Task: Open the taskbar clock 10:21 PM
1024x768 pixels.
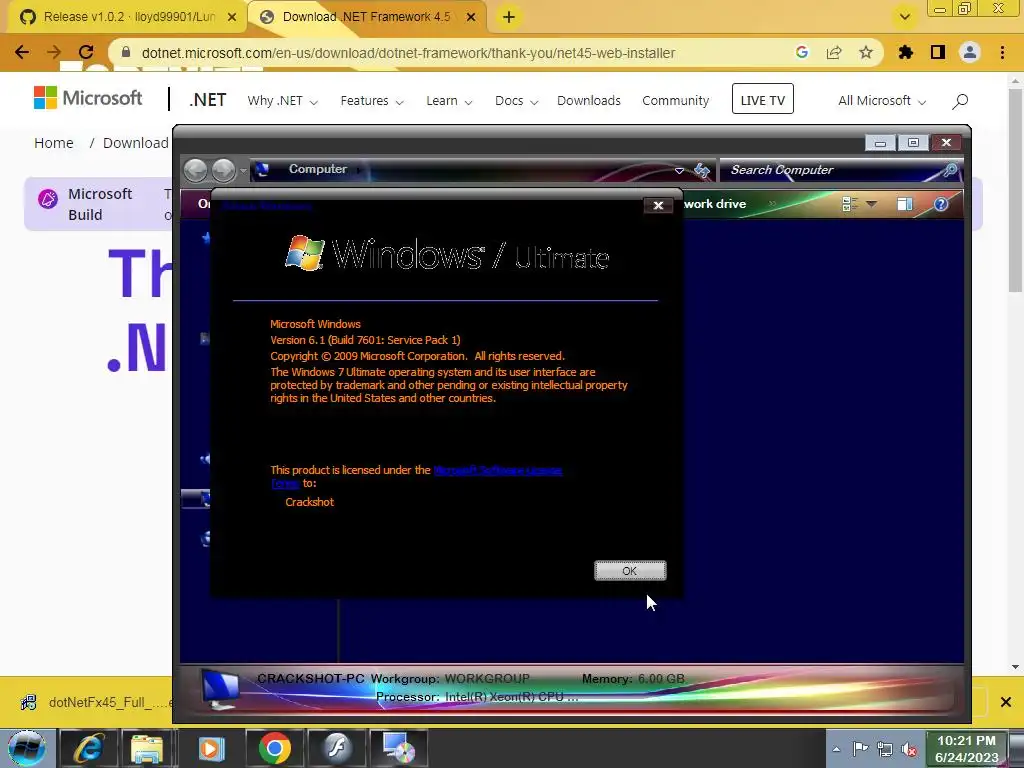Action: 967,748
